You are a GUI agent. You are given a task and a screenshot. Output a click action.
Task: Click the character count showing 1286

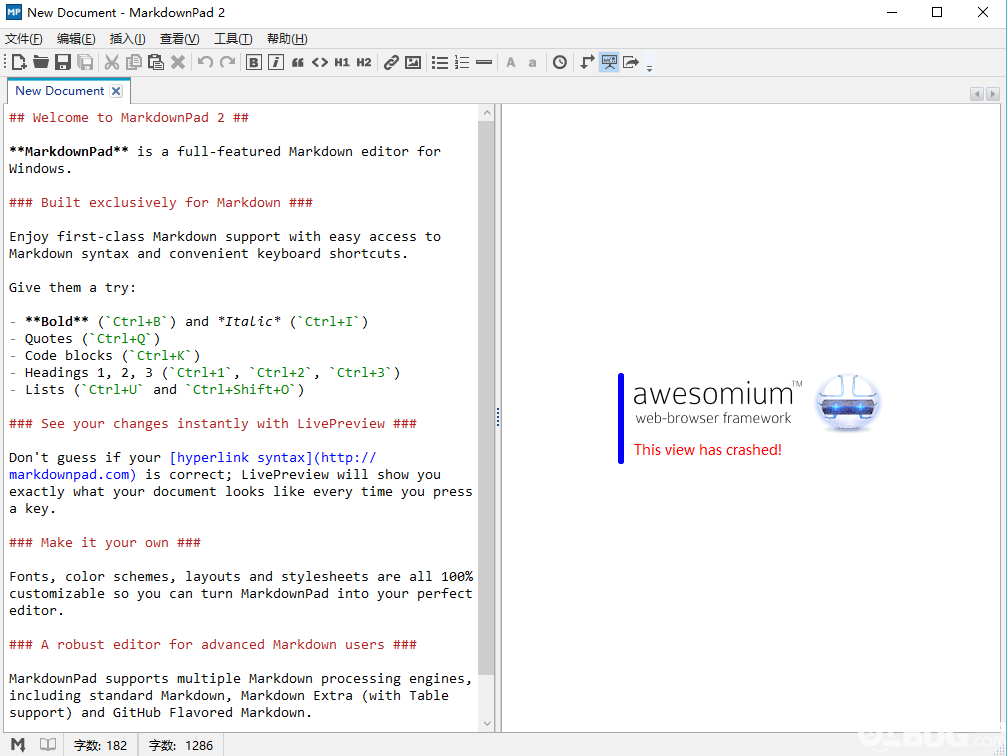click(x=181, y=745)
